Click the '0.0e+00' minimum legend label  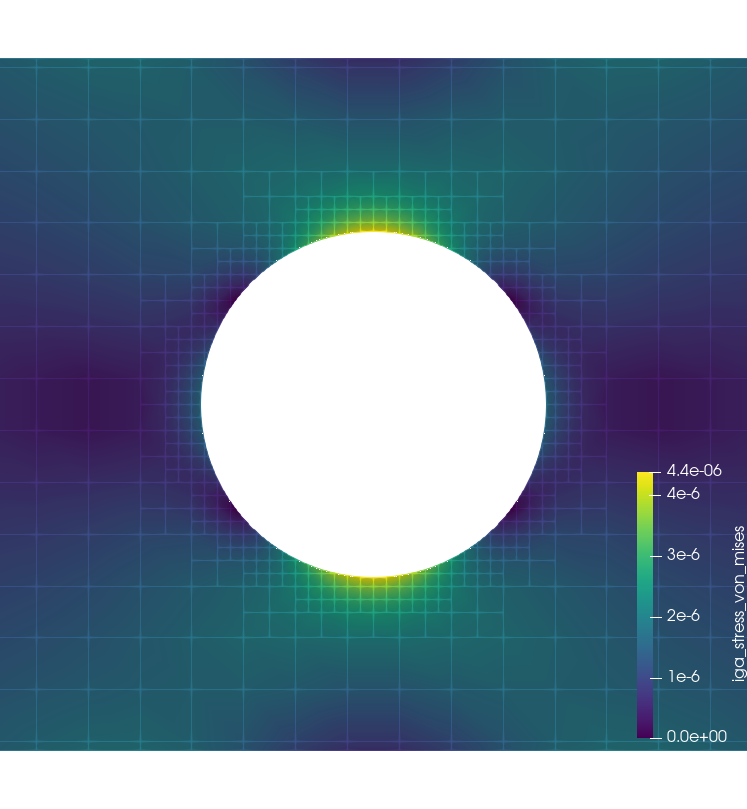pos(696,736)
